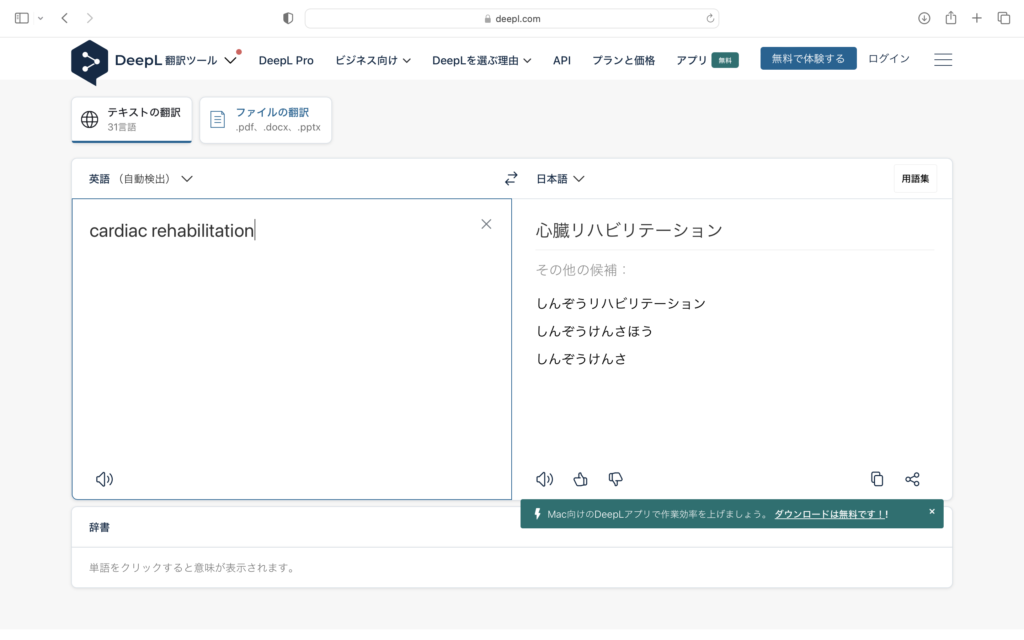The image size is (1024, 640).
Task: Rate the translation with thumbs down
Action: pyautogui.click(x=615, y=479)
